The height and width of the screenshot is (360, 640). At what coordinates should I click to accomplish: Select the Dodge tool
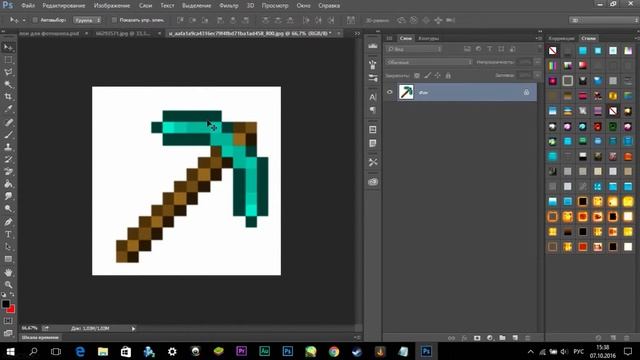click(x=8, y=209)
